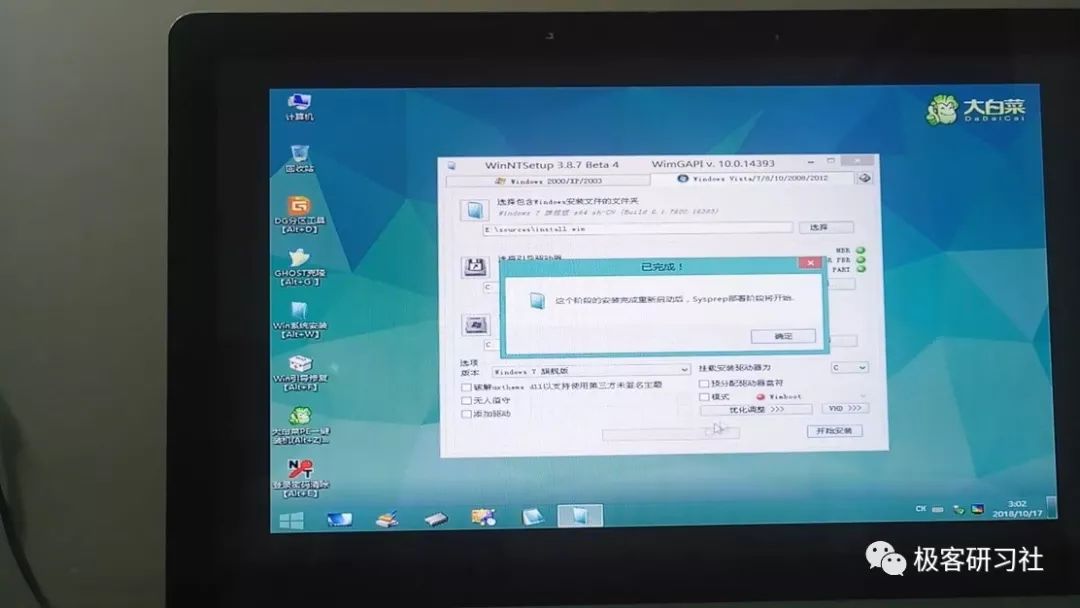Image resolution: width=1080 pixels, height=608 pixels.
Task: Launch the DG分区工具 desktop shortcut
Action: (299, 214)
